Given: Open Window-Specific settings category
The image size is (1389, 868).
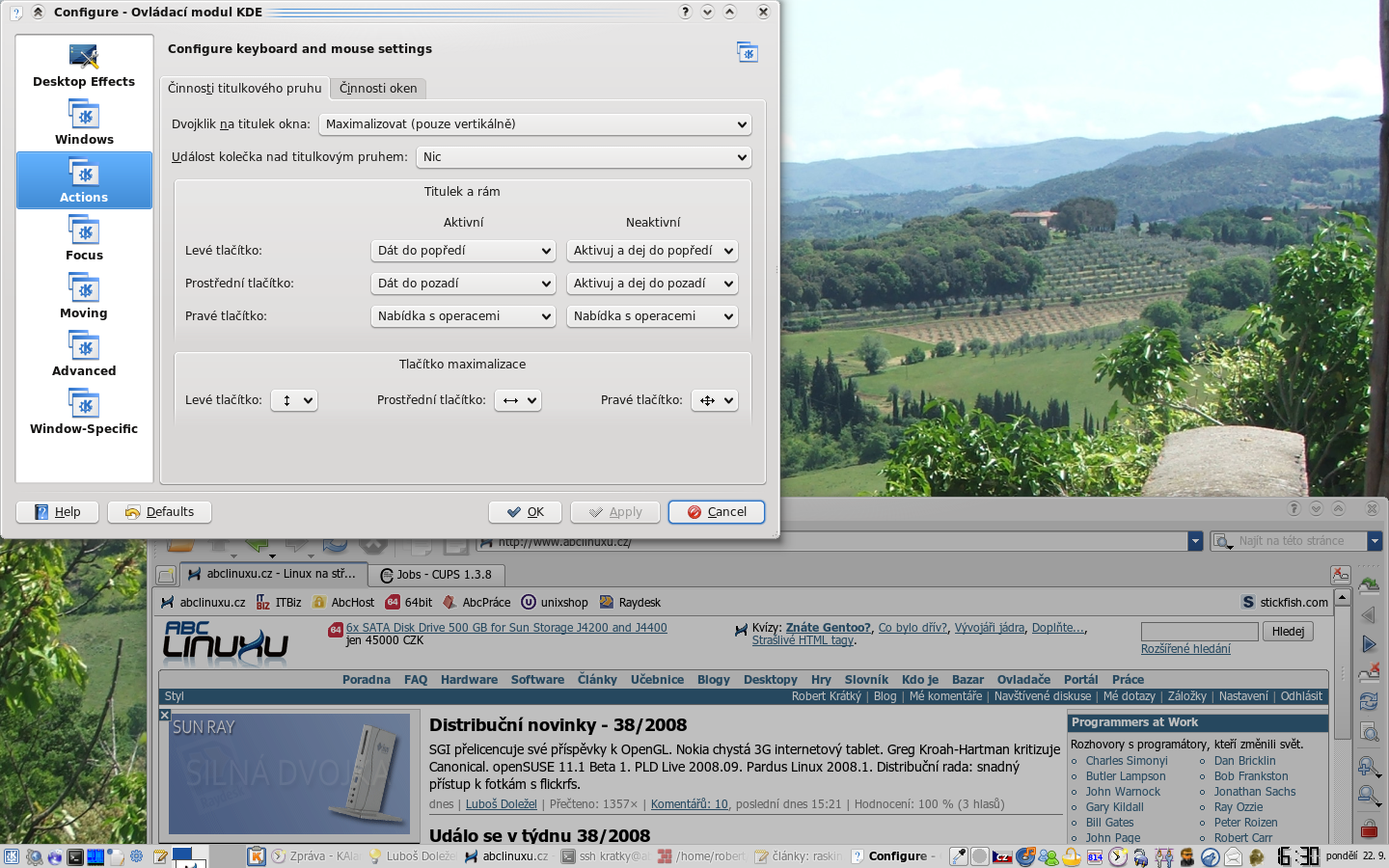Looking at the screenshot, I should (84, 412).
